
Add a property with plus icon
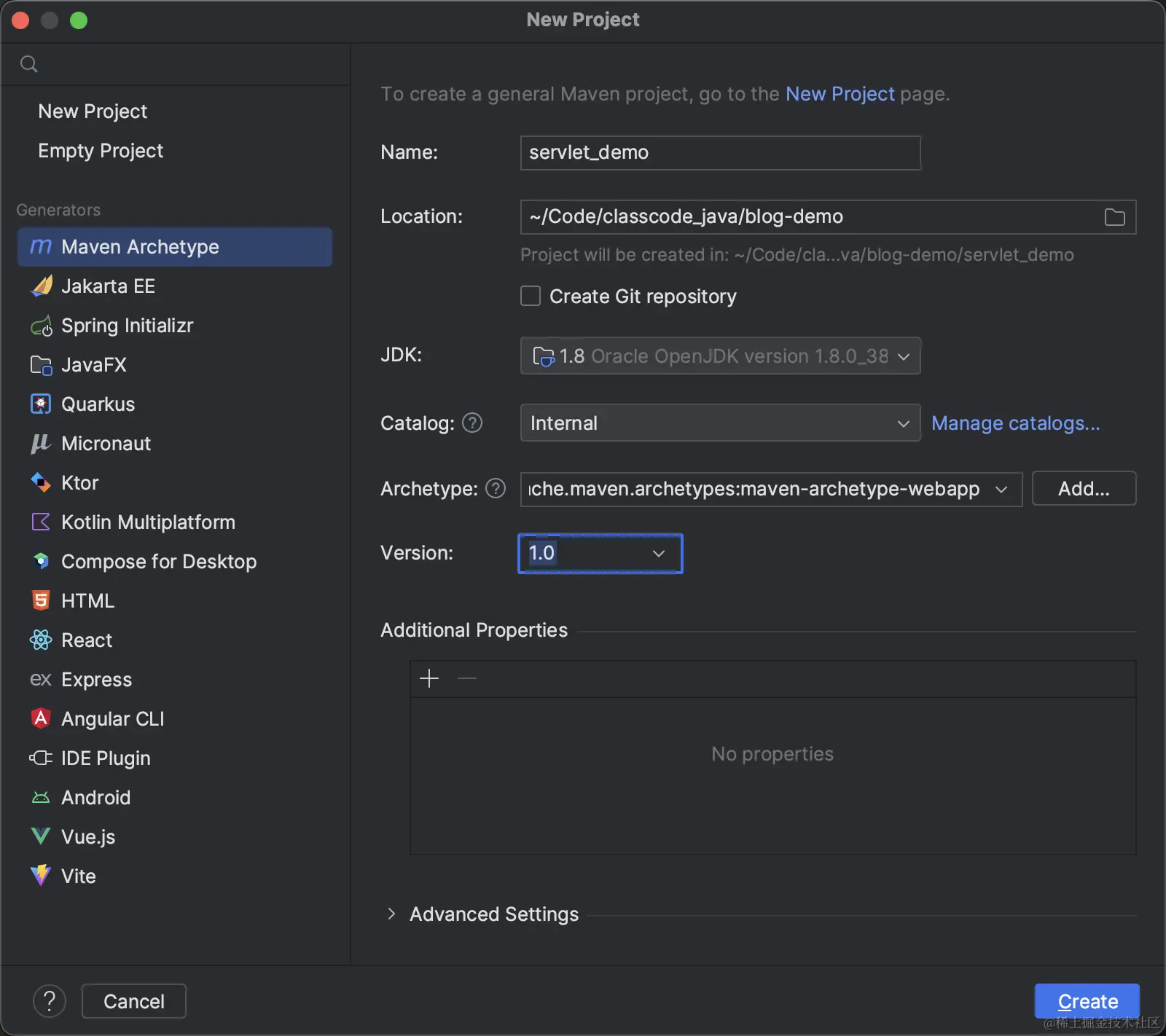pyautogui.click(x=429, y=679)
